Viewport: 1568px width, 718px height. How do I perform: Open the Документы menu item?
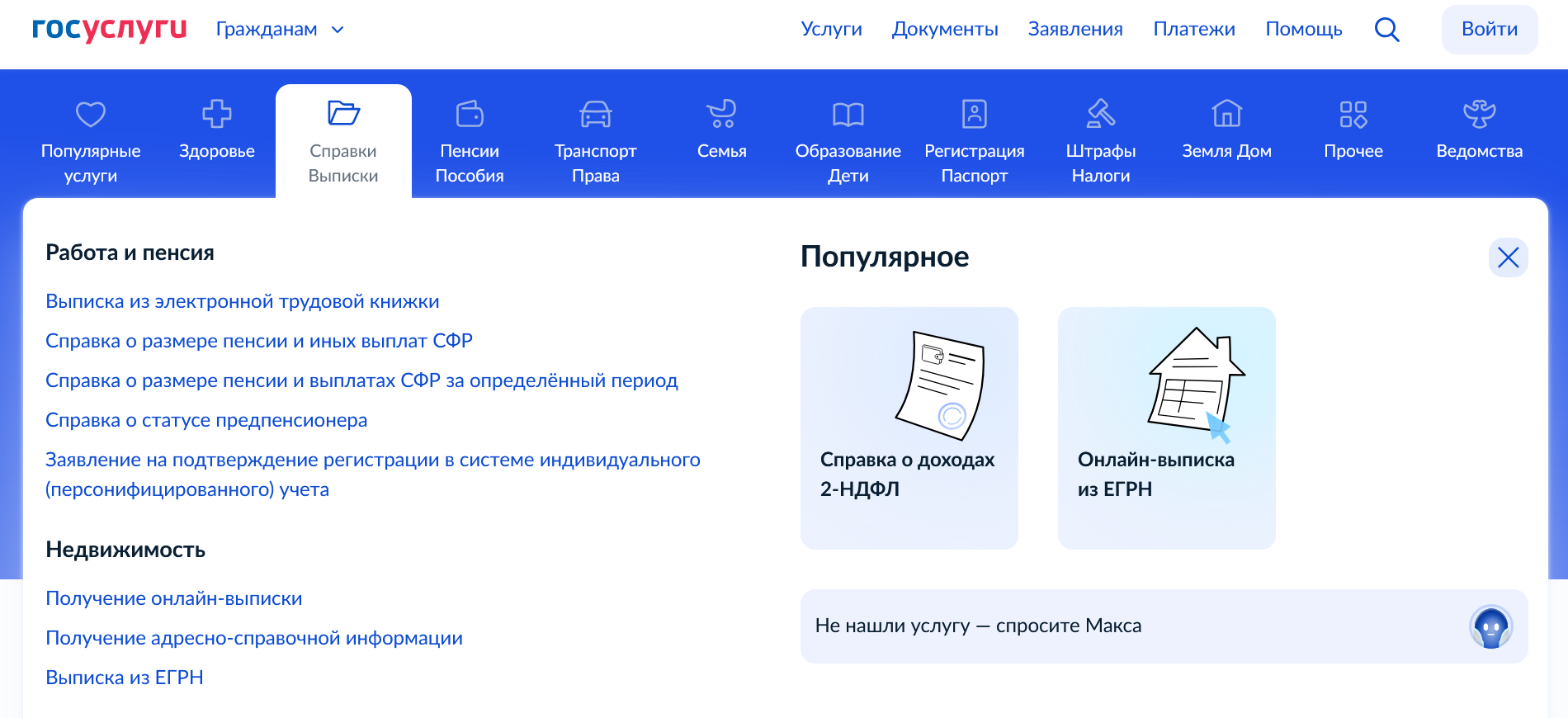(x=945, y=30)
